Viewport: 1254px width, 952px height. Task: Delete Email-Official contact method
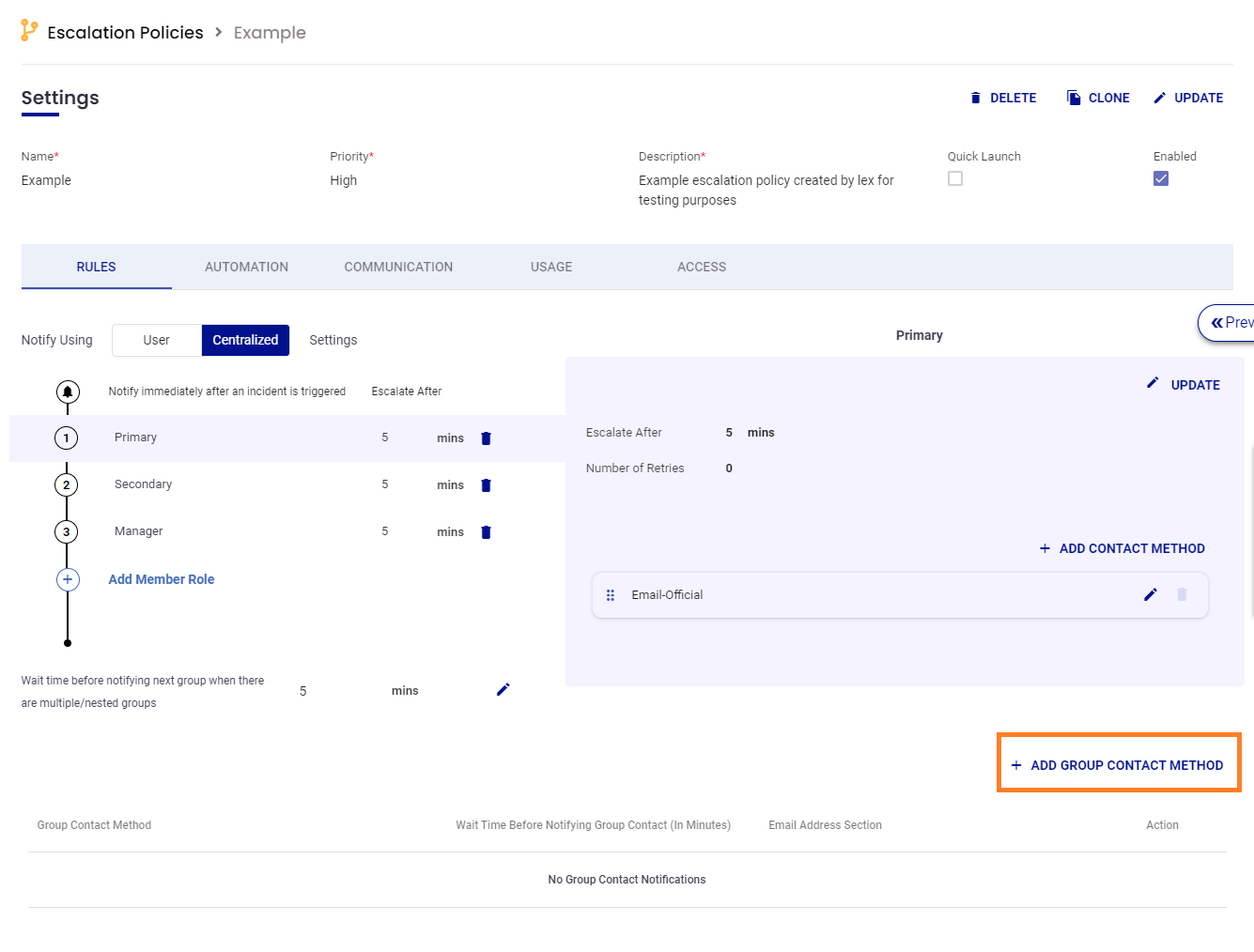(1182, 594)
